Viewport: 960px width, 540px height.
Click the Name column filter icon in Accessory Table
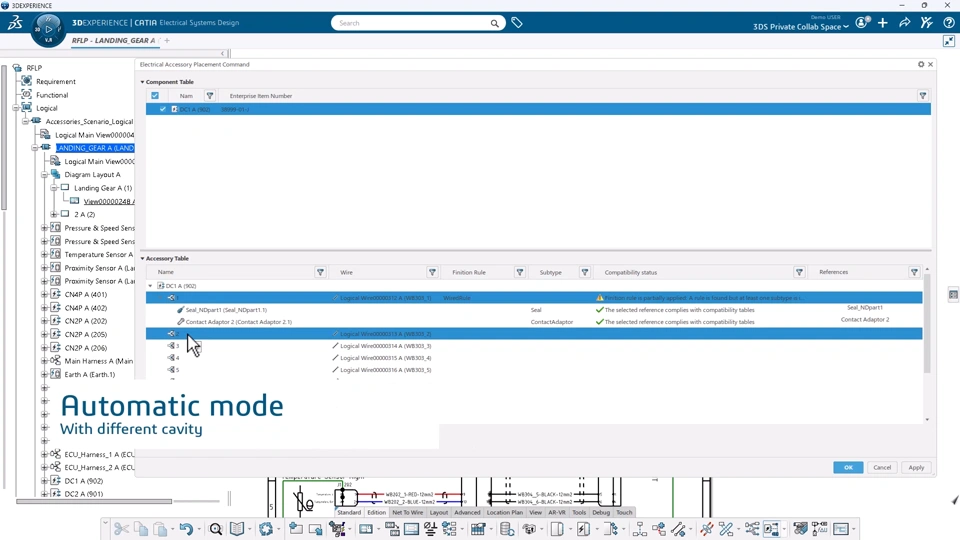320,272
